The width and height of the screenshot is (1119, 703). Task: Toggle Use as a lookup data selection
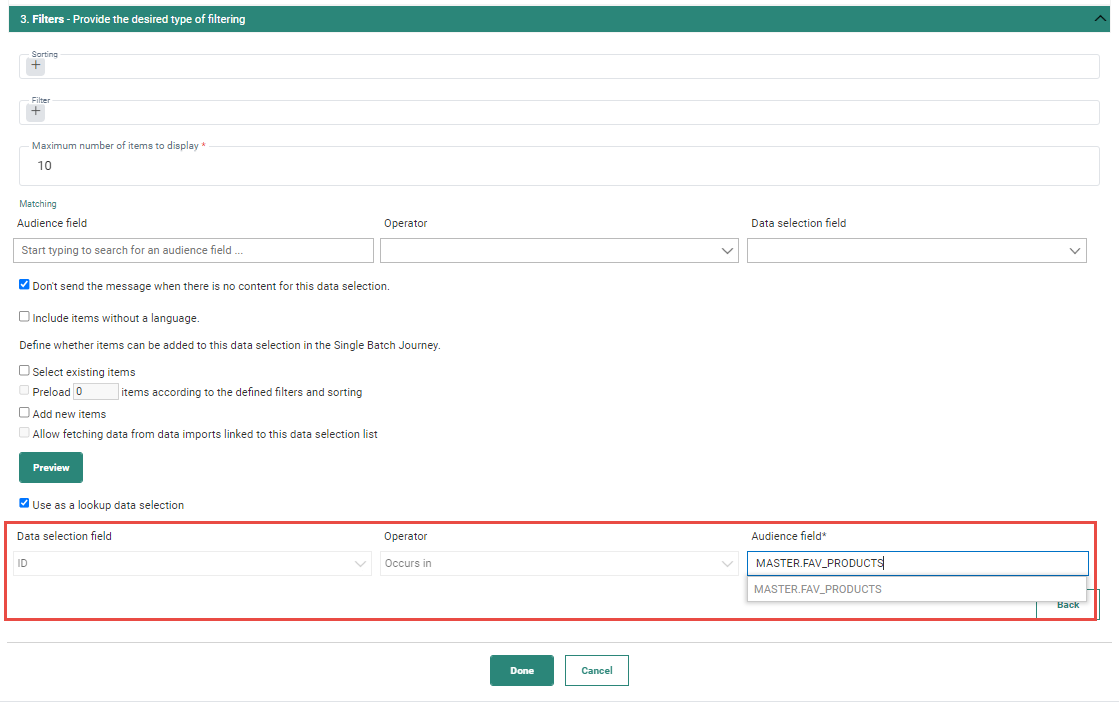pyautogui.click(x=25, y=504)
